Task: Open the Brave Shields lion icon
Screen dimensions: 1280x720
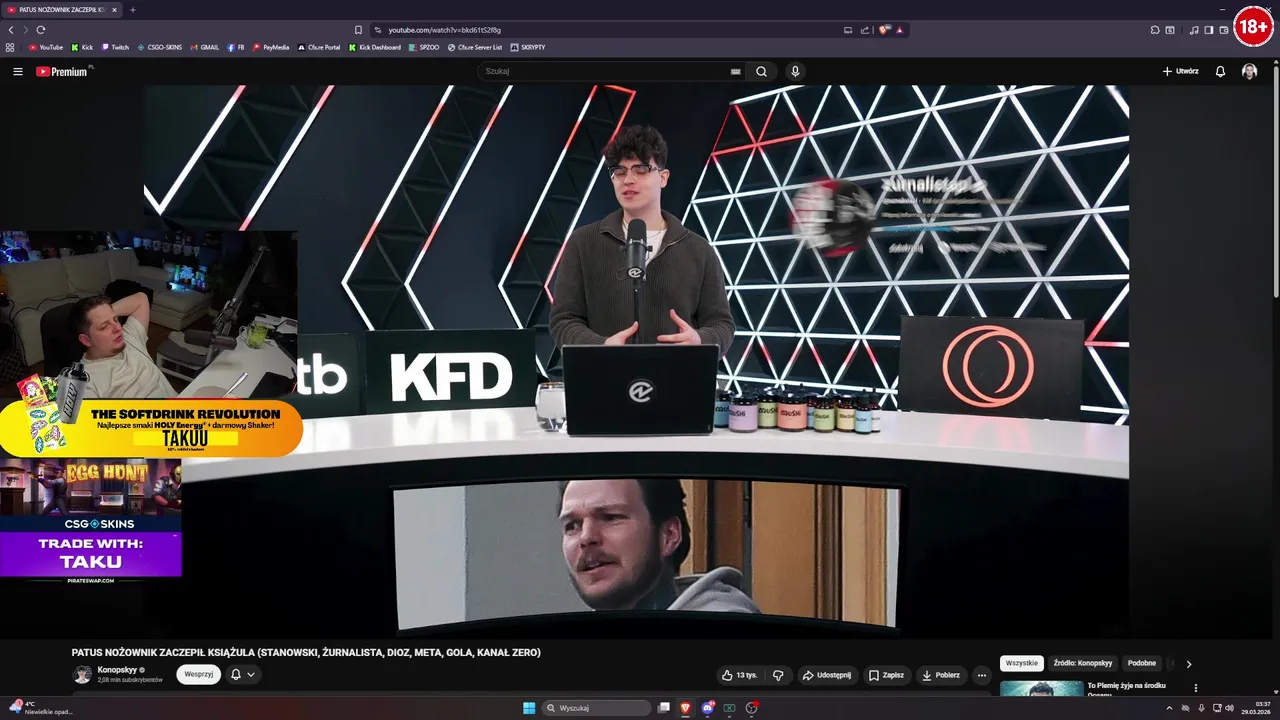Action: (x=884, y=30)
